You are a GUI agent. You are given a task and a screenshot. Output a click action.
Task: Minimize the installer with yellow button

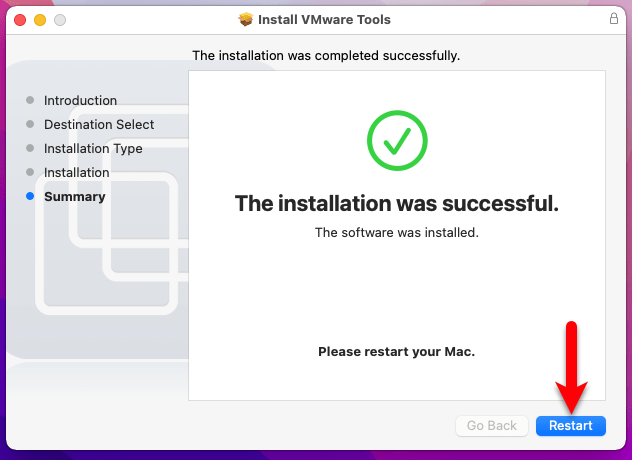pyautogui.click(x=40, y=20)
